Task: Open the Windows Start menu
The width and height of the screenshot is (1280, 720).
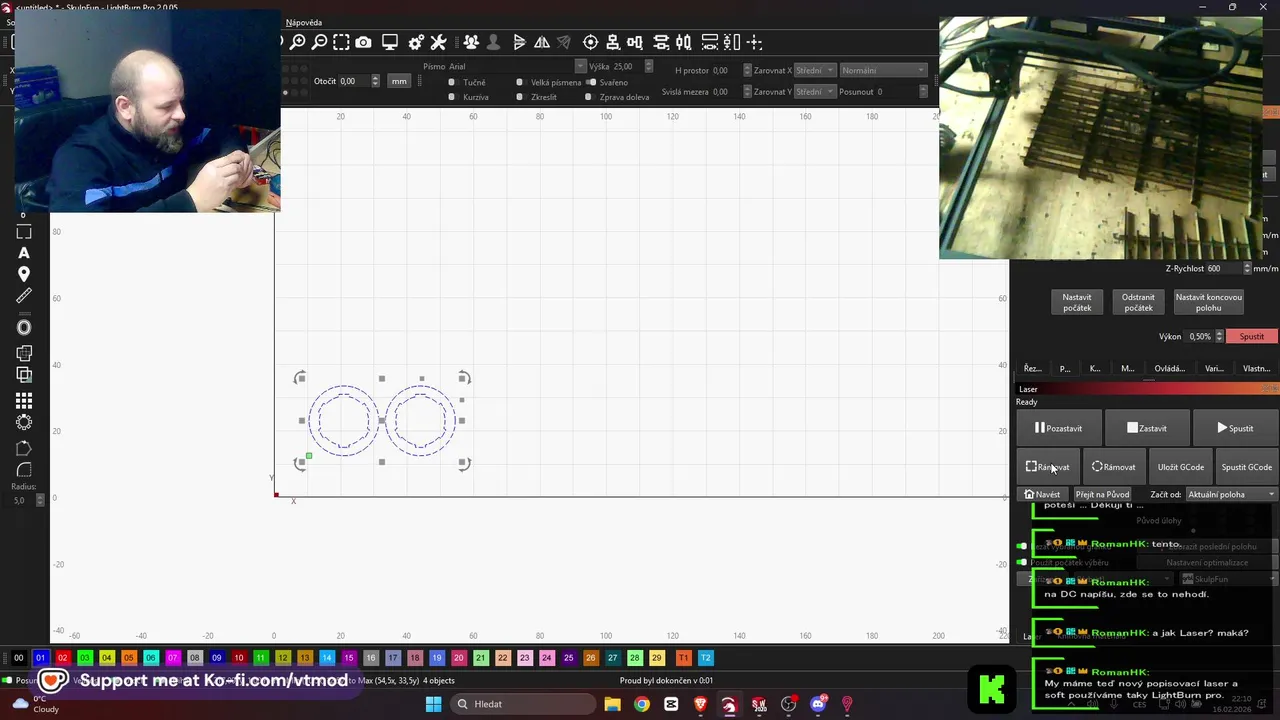Action: tap(433, 704)
